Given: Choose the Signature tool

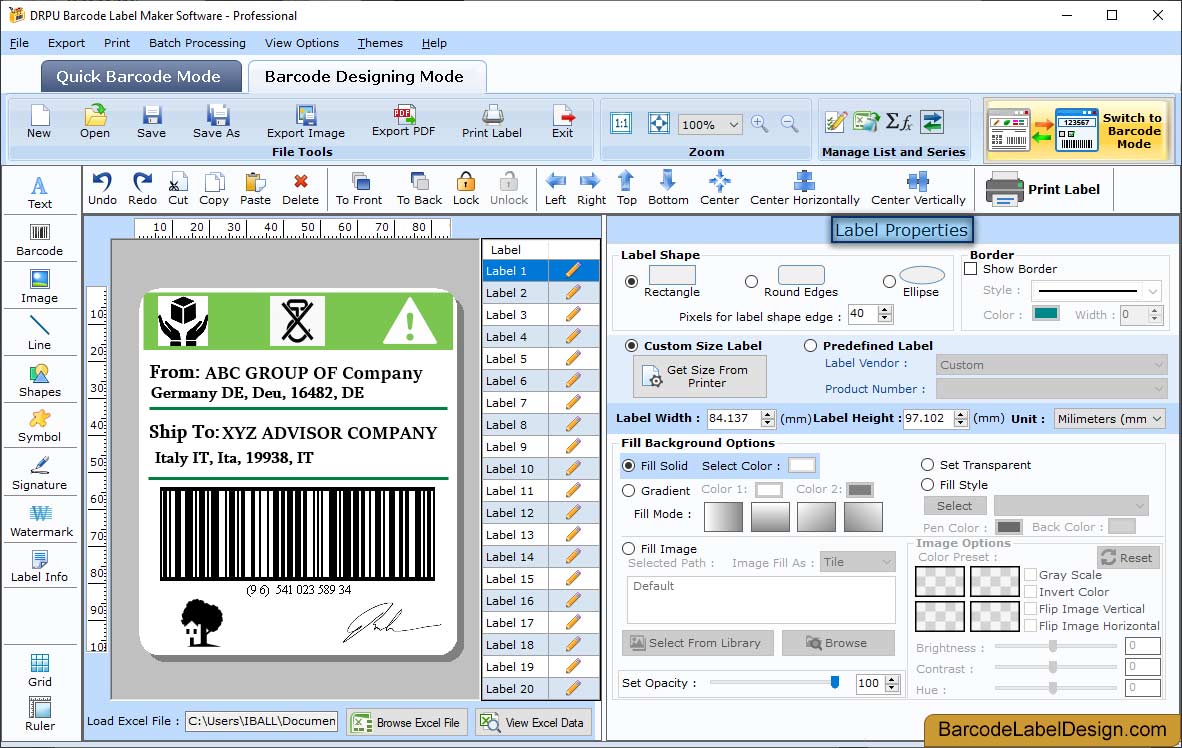Looking at the screenshot, I should tap(39, 474).
